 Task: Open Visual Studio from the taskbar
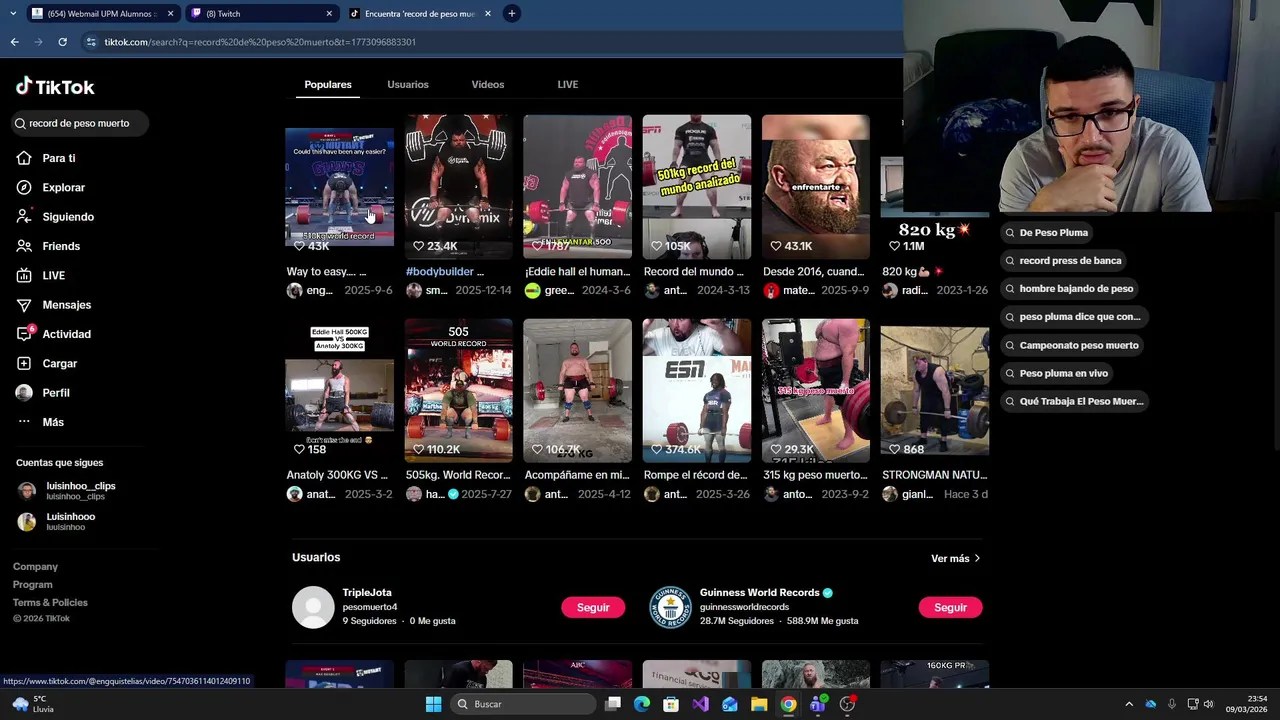(x=700, y=704)
